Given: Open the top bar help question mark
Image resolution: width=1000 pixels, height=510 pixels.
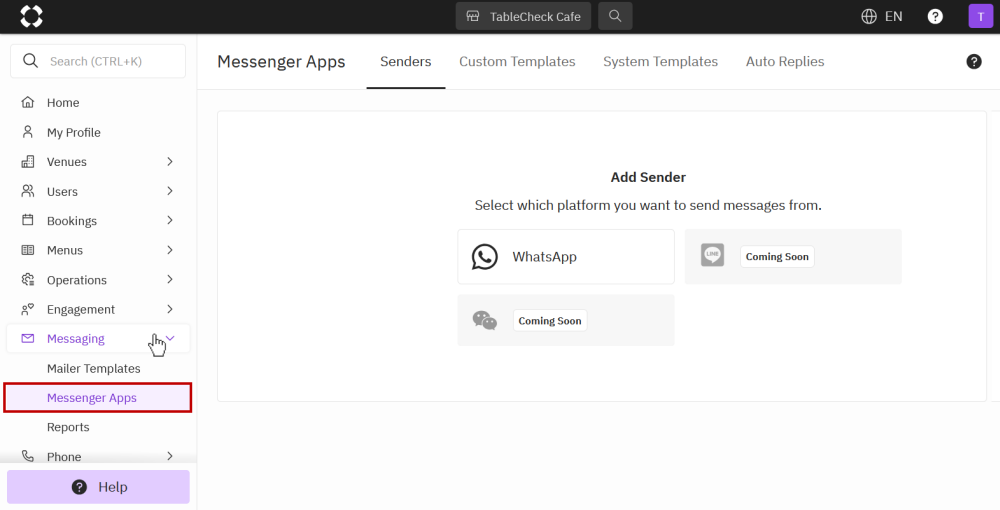Looking at the screenshot, I should tap(935, 17).
